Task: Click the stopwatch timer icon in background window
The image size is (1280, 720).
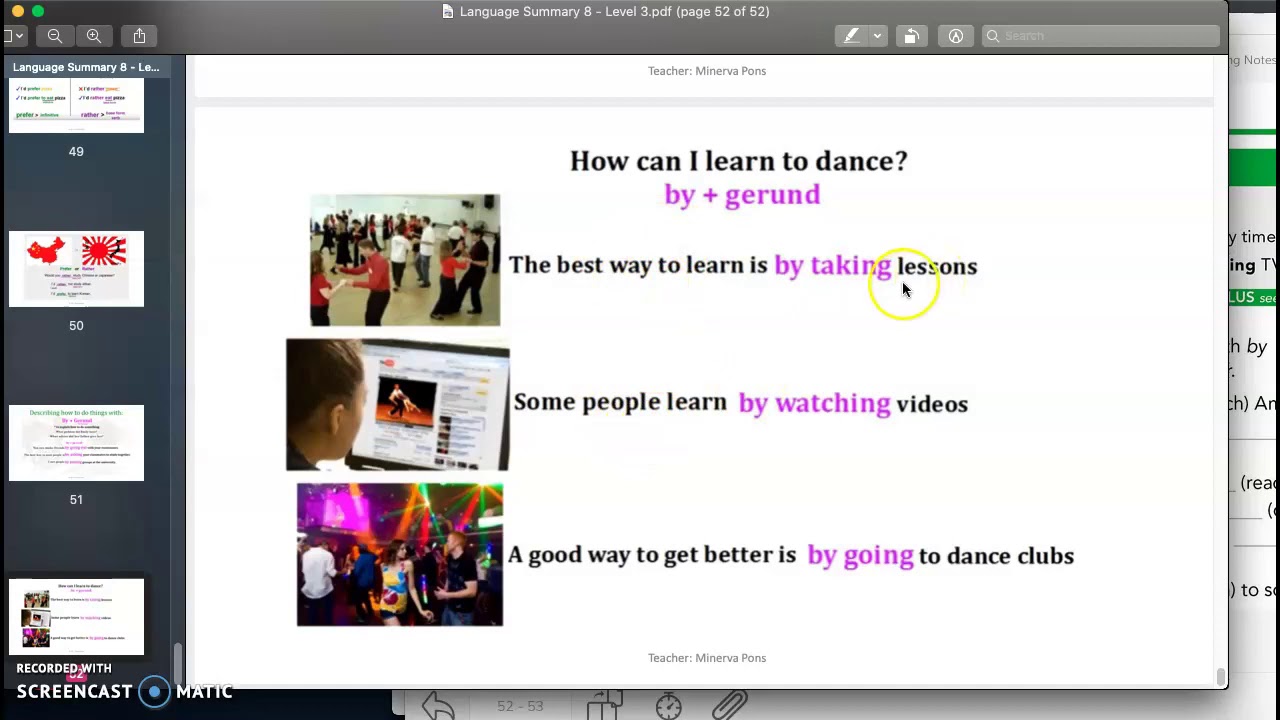Action: [x=669, y=706]
